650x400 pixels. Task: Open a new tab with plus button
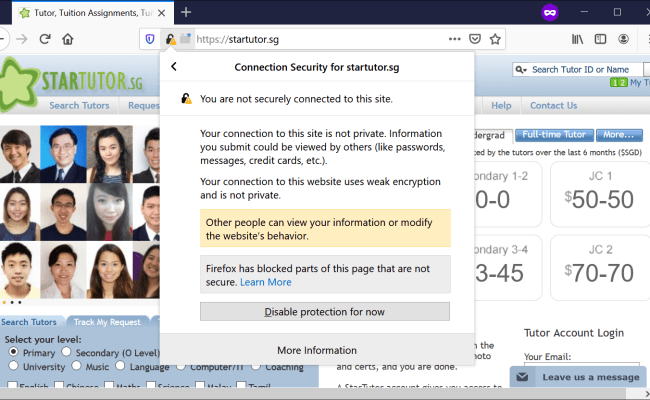(x=186, y=12)
